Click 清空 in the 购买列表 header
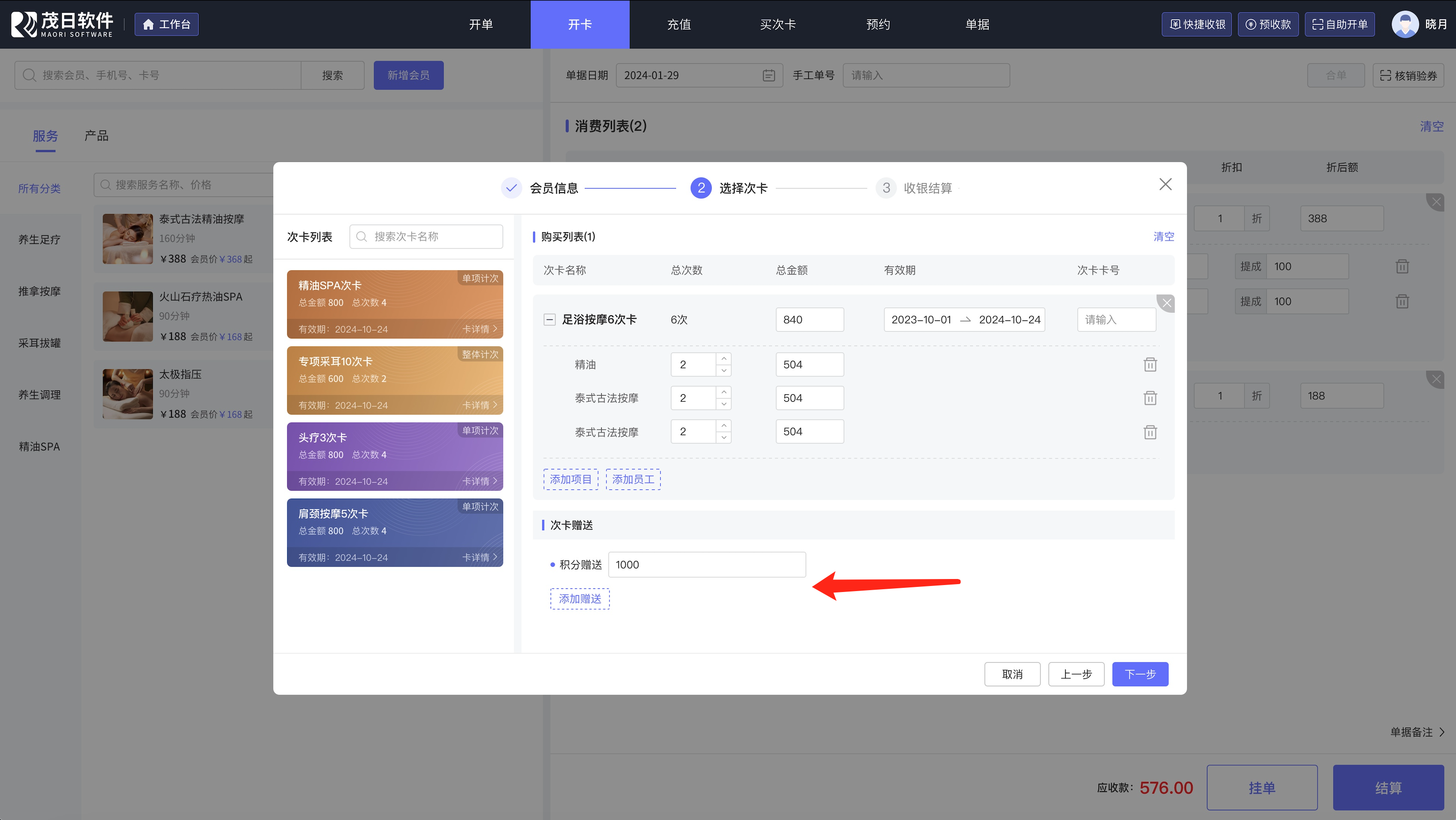Viewport: 1456px width, 820px height. 1163,237
